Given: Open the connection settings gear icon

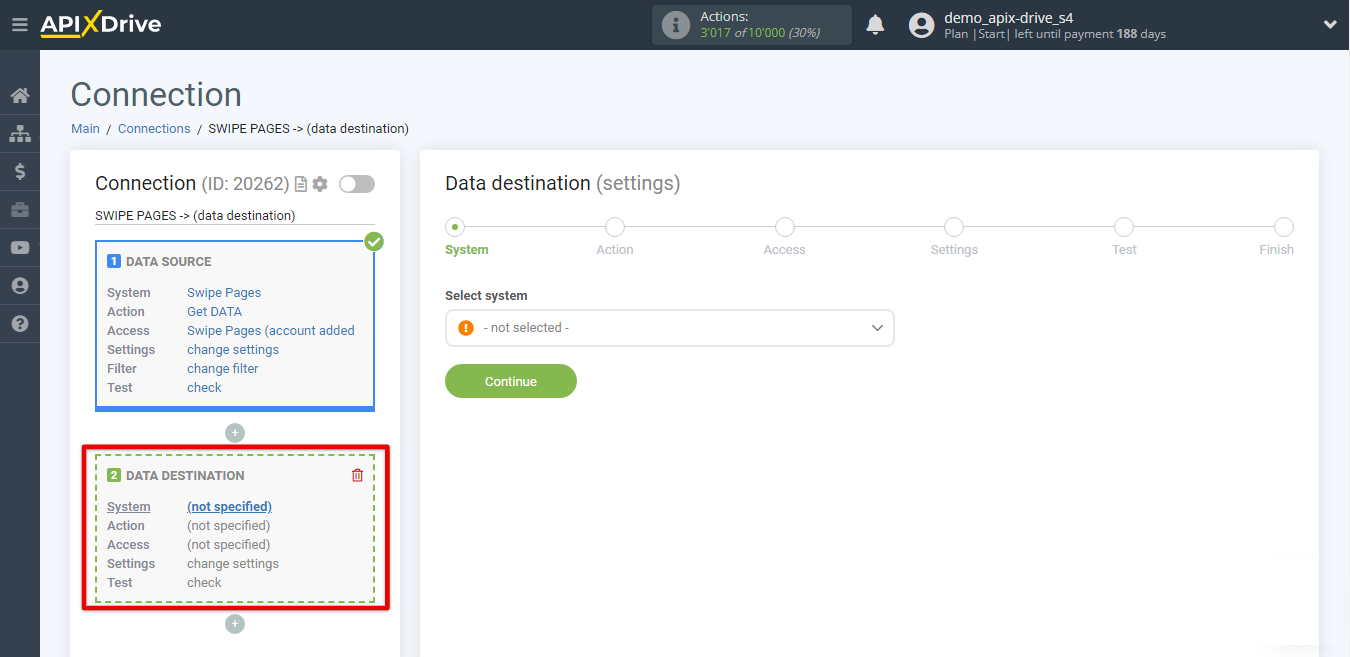Looking at the screenshot, I should [x=320, y=184].
